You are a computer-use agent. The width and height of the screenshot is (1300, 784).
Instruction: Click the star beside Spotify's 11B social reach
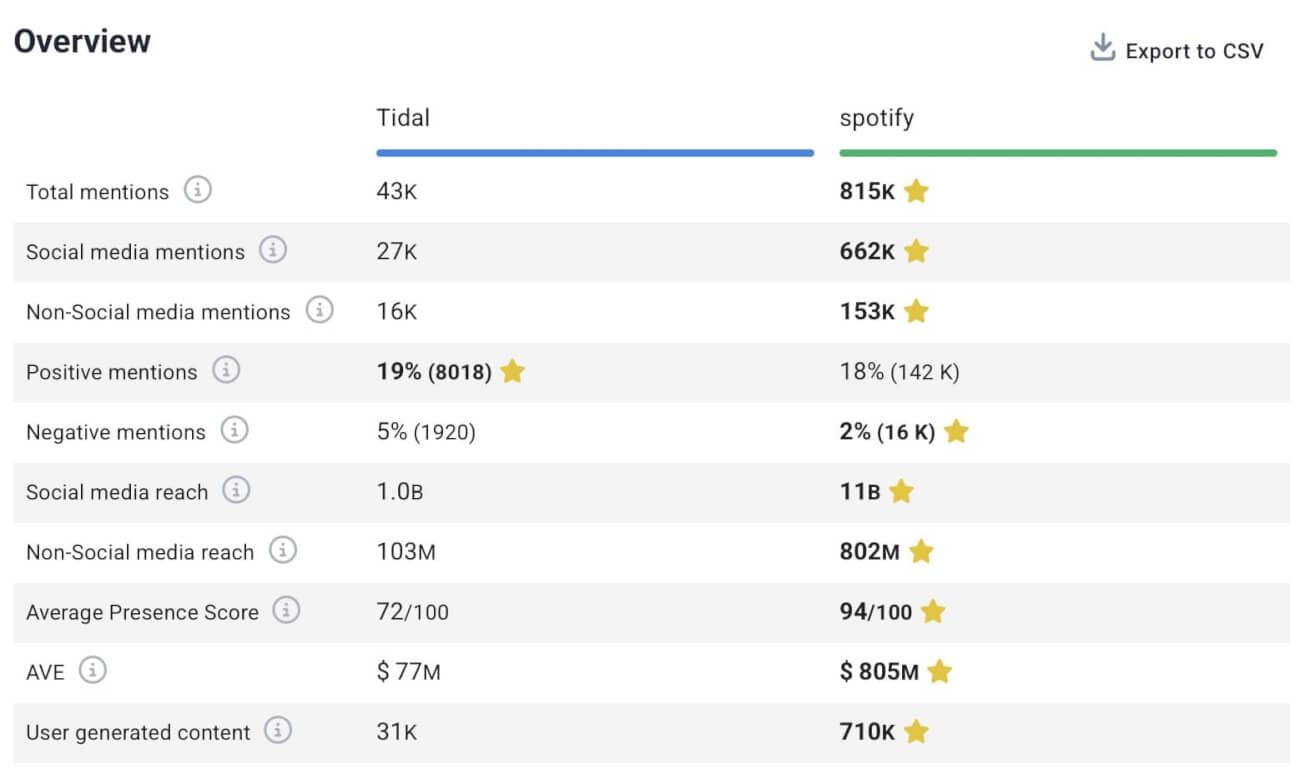[x=900, y=492]
